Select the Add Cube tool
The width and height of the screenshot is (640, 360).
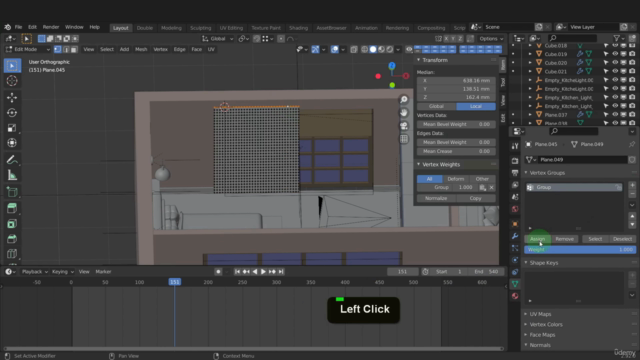pos(12,192)
